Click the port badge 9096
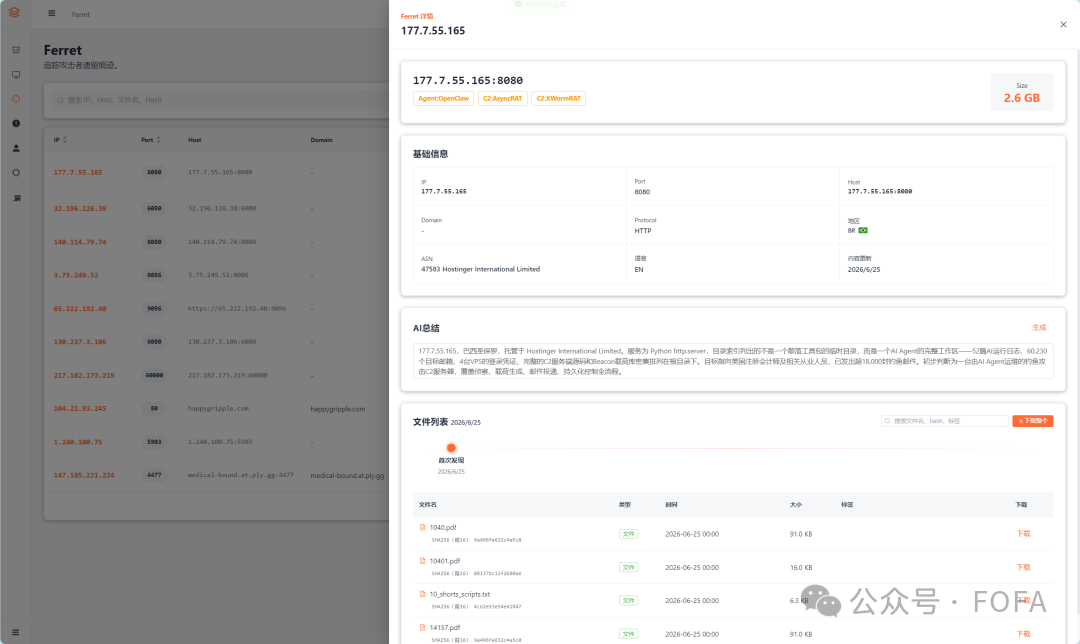Screen dimensions: 1080x644 (154, 309)
